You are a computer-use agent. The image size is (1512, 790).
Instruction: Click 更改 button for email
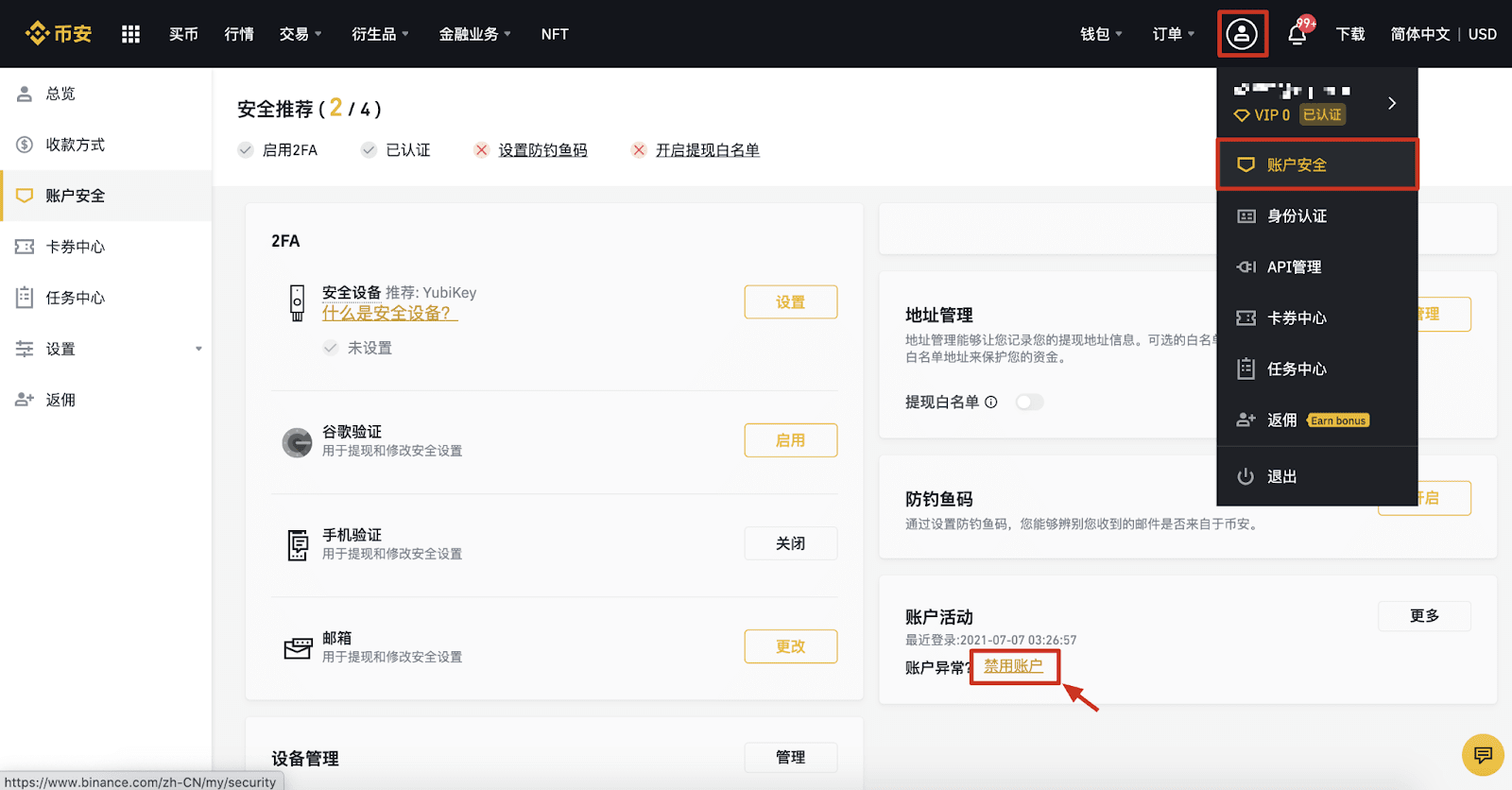tap(791, 646)
